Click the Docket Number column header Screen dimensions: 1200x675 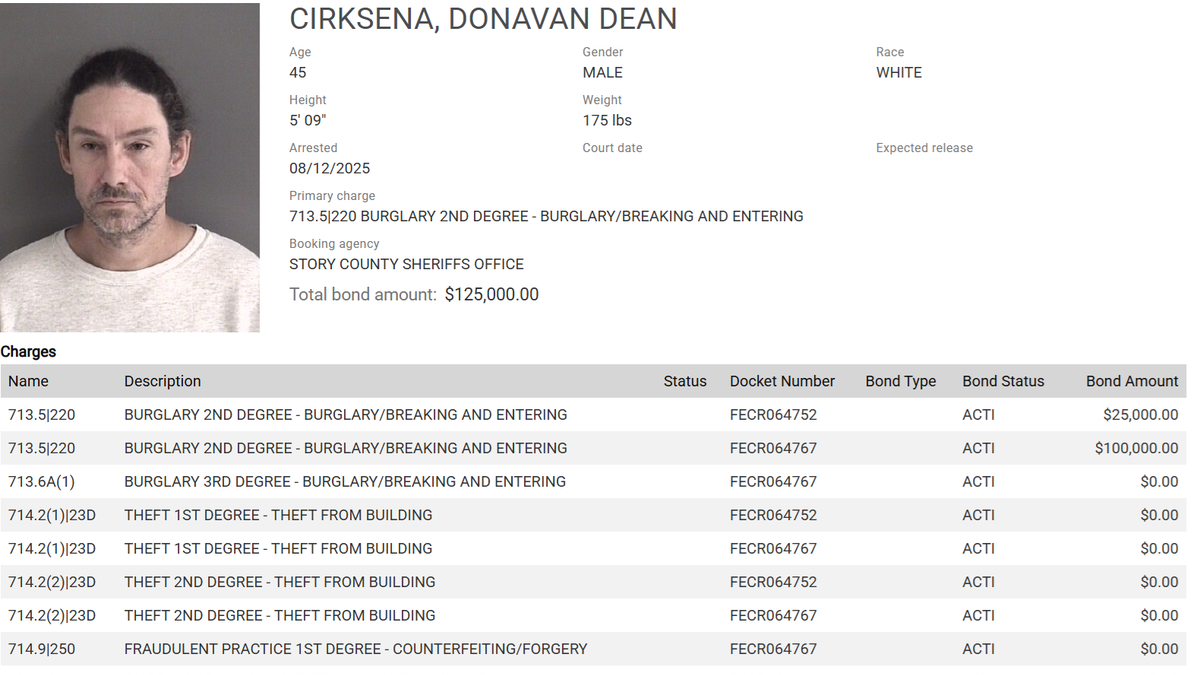(782, 381)
